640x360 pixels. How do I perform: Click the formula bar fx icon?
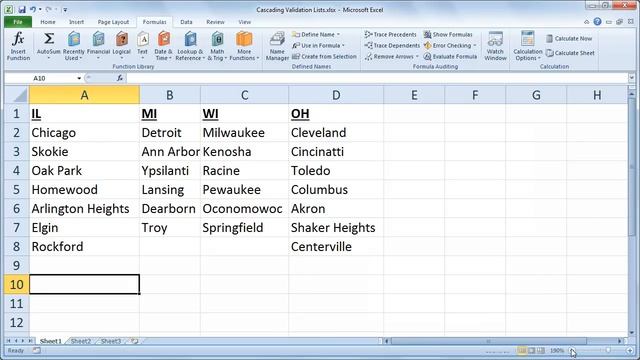[120, 78]
